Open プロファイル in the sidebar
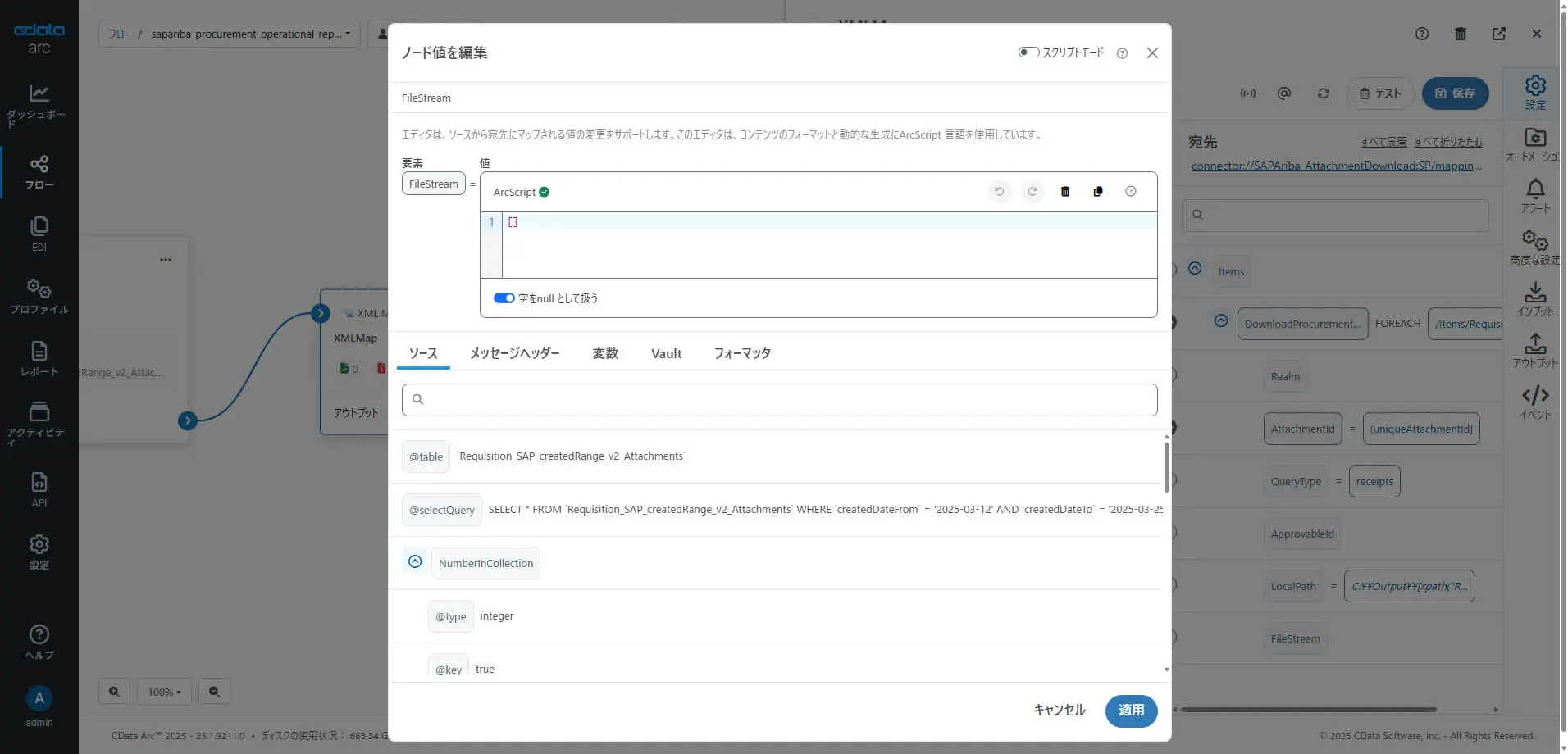Screen dimensions: 1568x754 39,296
